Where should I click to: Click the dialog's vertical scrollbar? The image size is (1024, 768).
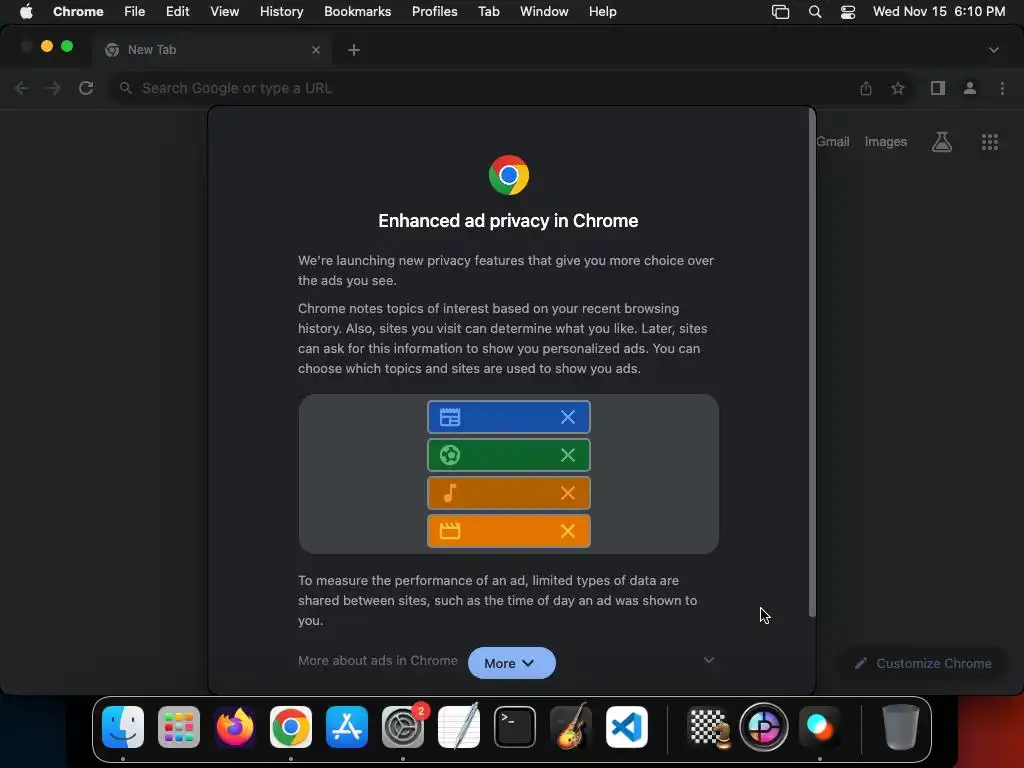(812, 363)
